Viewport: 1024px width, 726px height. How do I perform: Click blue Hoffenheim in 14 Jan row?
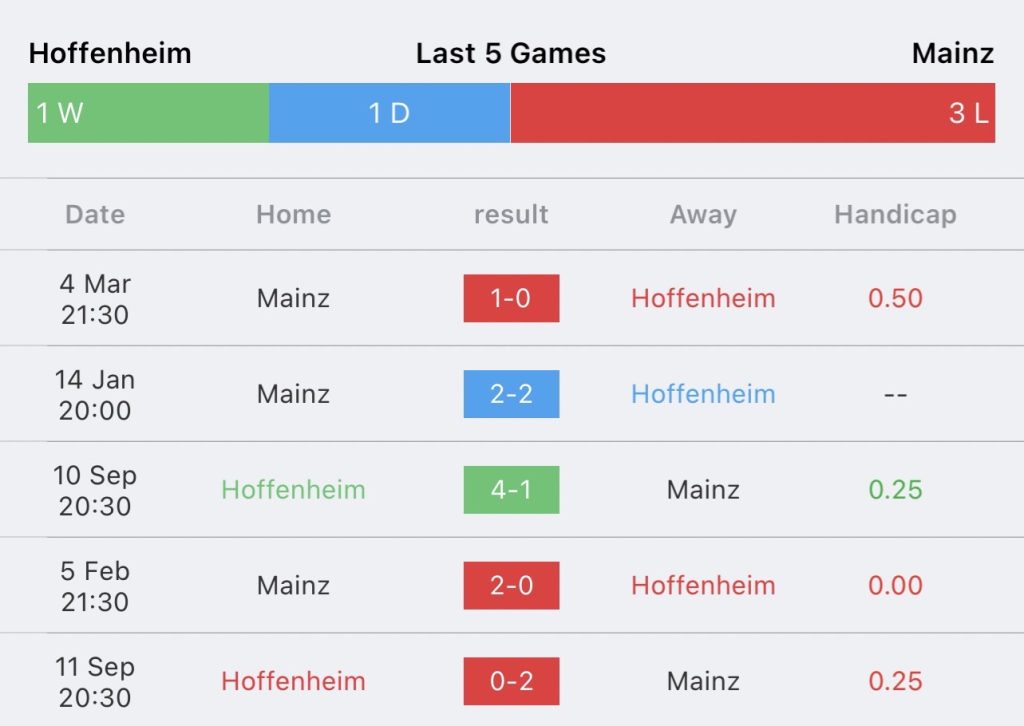pyautogui.click(x=703, y=394)
